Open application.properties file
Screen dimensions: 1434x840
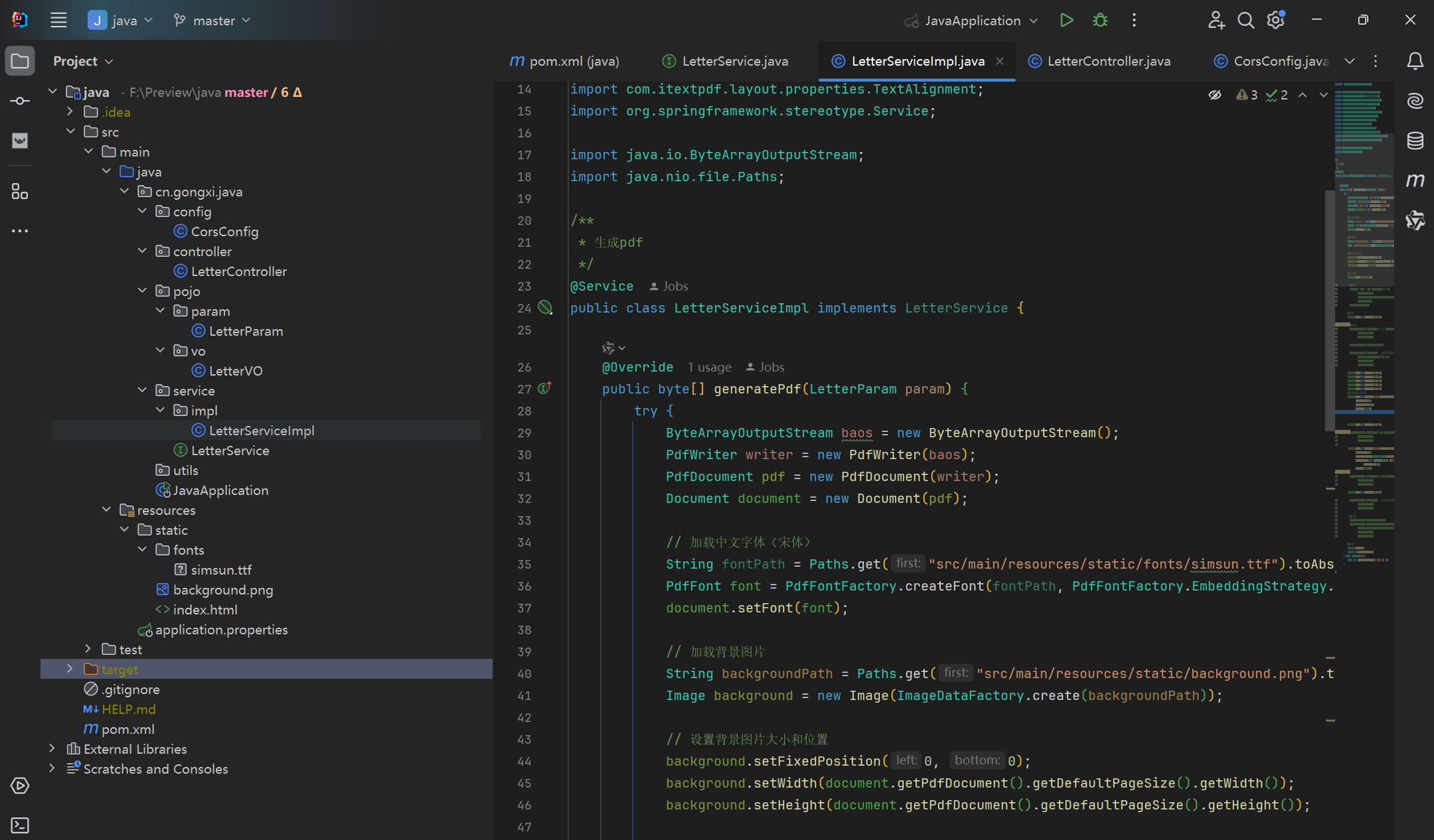point(212,629)
